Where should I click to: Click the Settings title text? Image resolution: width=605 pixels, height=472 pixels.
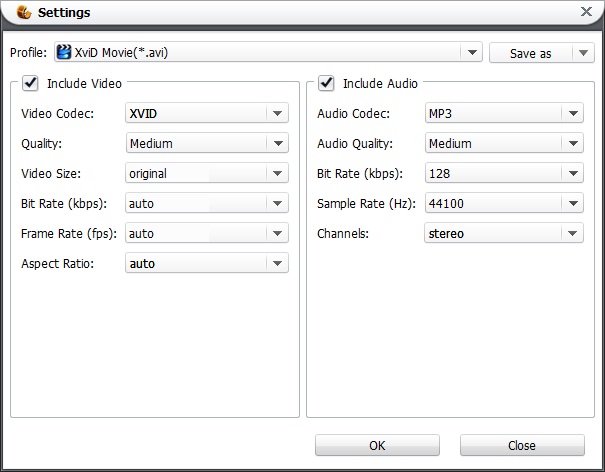coord(64,12)
